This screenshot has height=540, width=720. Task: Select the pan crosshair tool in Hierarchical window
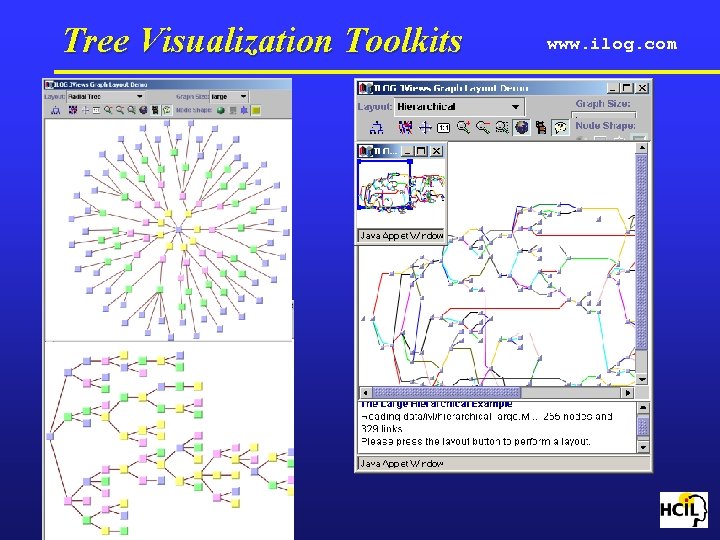[x=425, y=127]
